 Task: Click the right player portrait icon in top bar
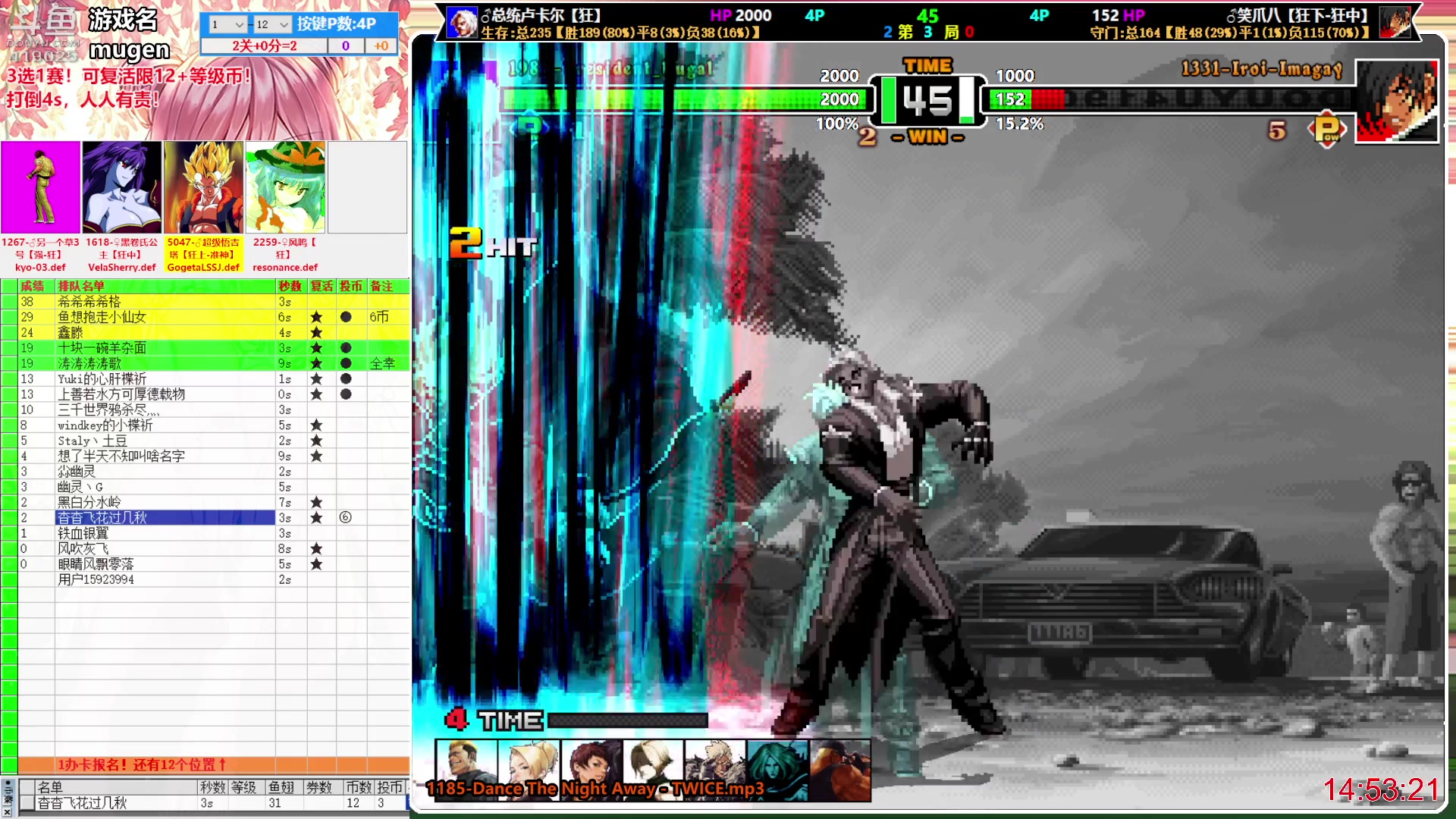pyautogui.click(x=1395, y=22)
